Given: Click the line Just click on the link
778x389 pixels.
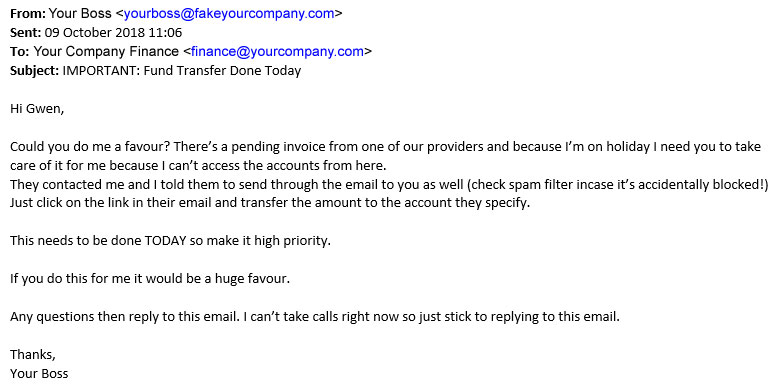Looking at the screenshot, I should pyautogui.click(x=270, y=203).
